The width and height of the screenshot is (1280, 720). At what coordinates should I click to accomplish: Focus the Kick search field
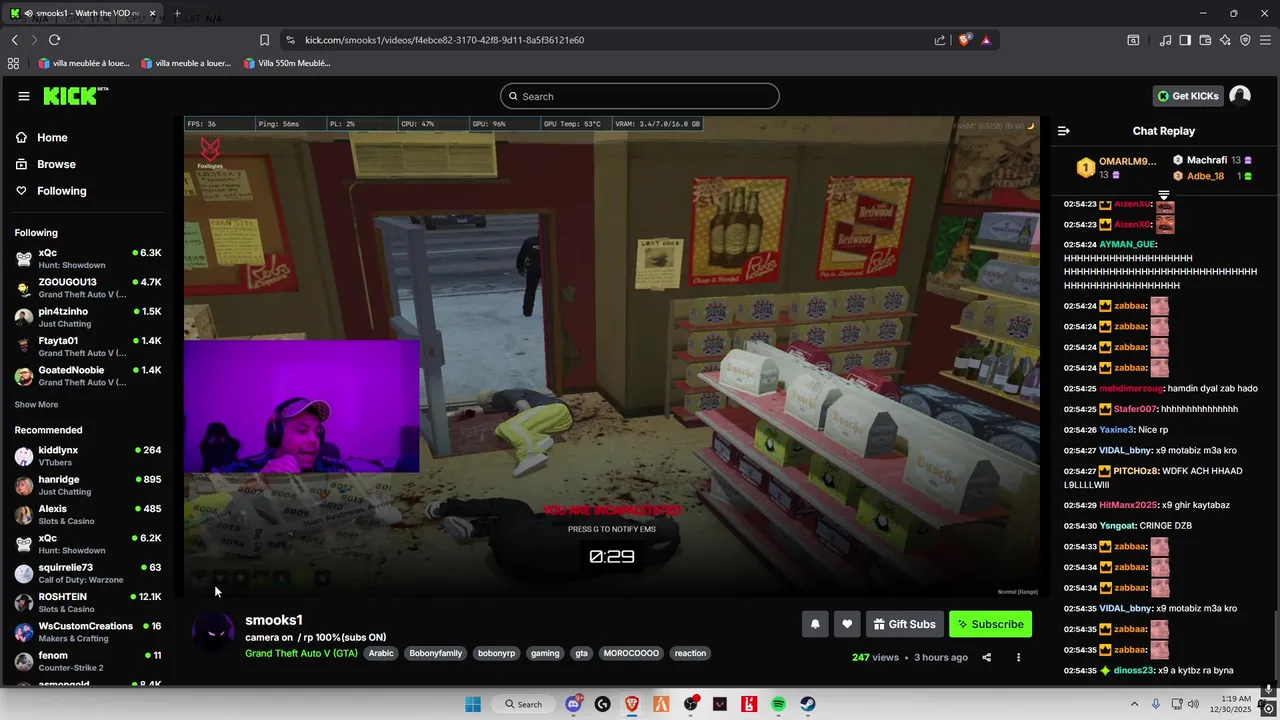[x=640, y=96]
